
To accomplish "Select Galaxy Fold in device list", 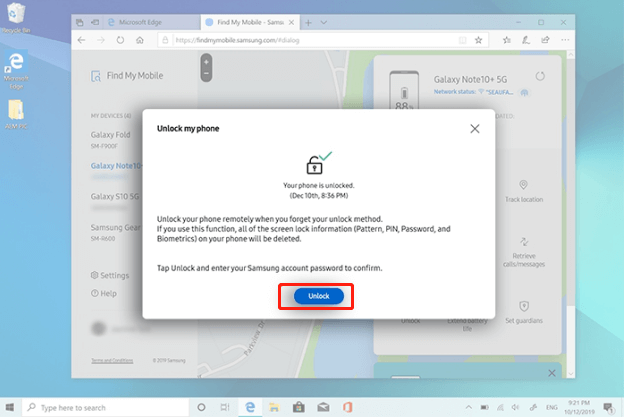I will click(110, 139).
